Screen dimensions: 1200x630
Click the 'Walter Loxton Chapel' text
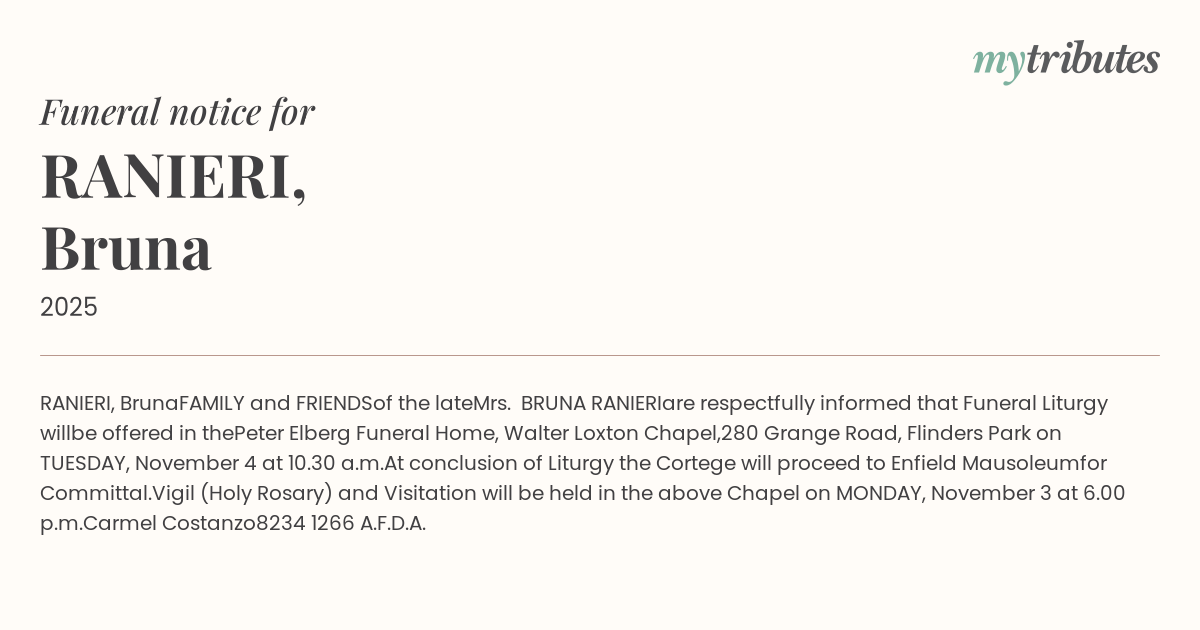[610, 433]
